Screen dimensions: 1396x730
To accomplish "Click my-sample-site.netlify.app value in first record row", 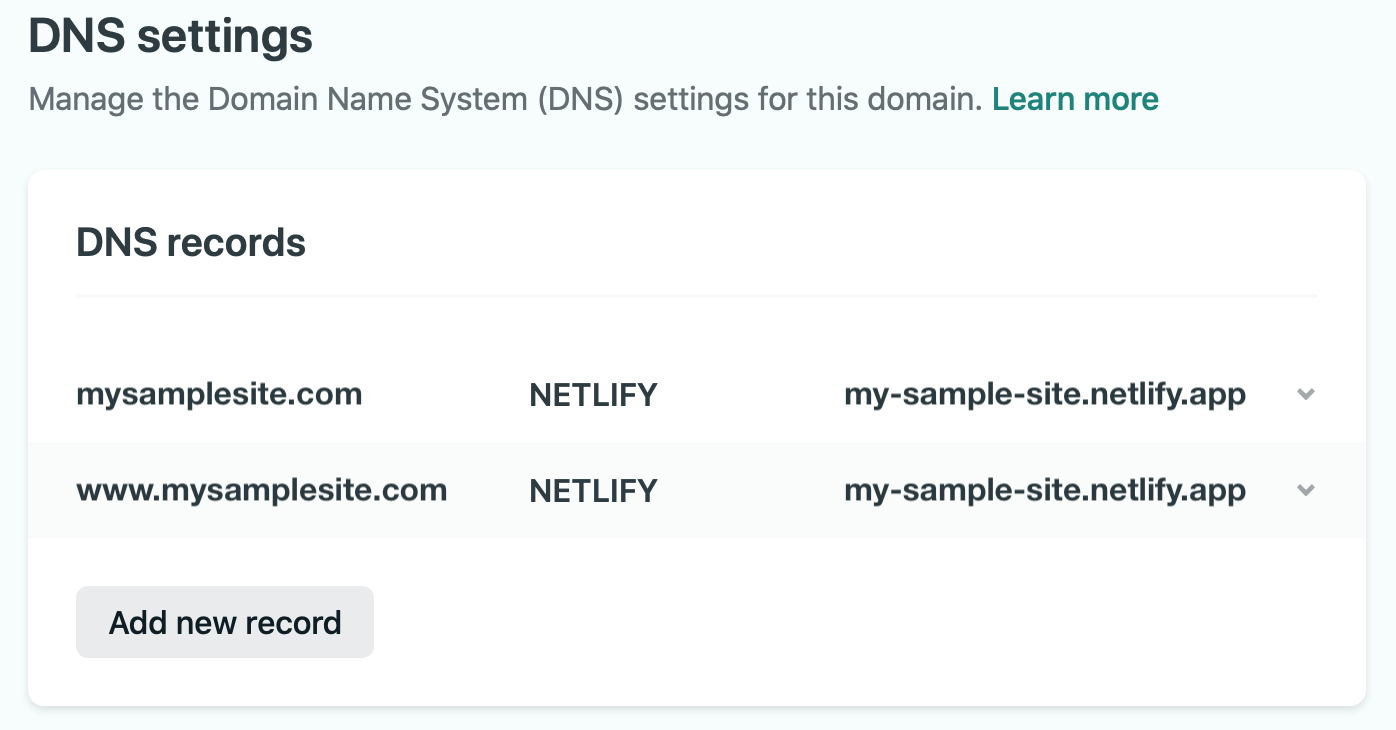I will pyautogui.click(x=1045, y=395).
